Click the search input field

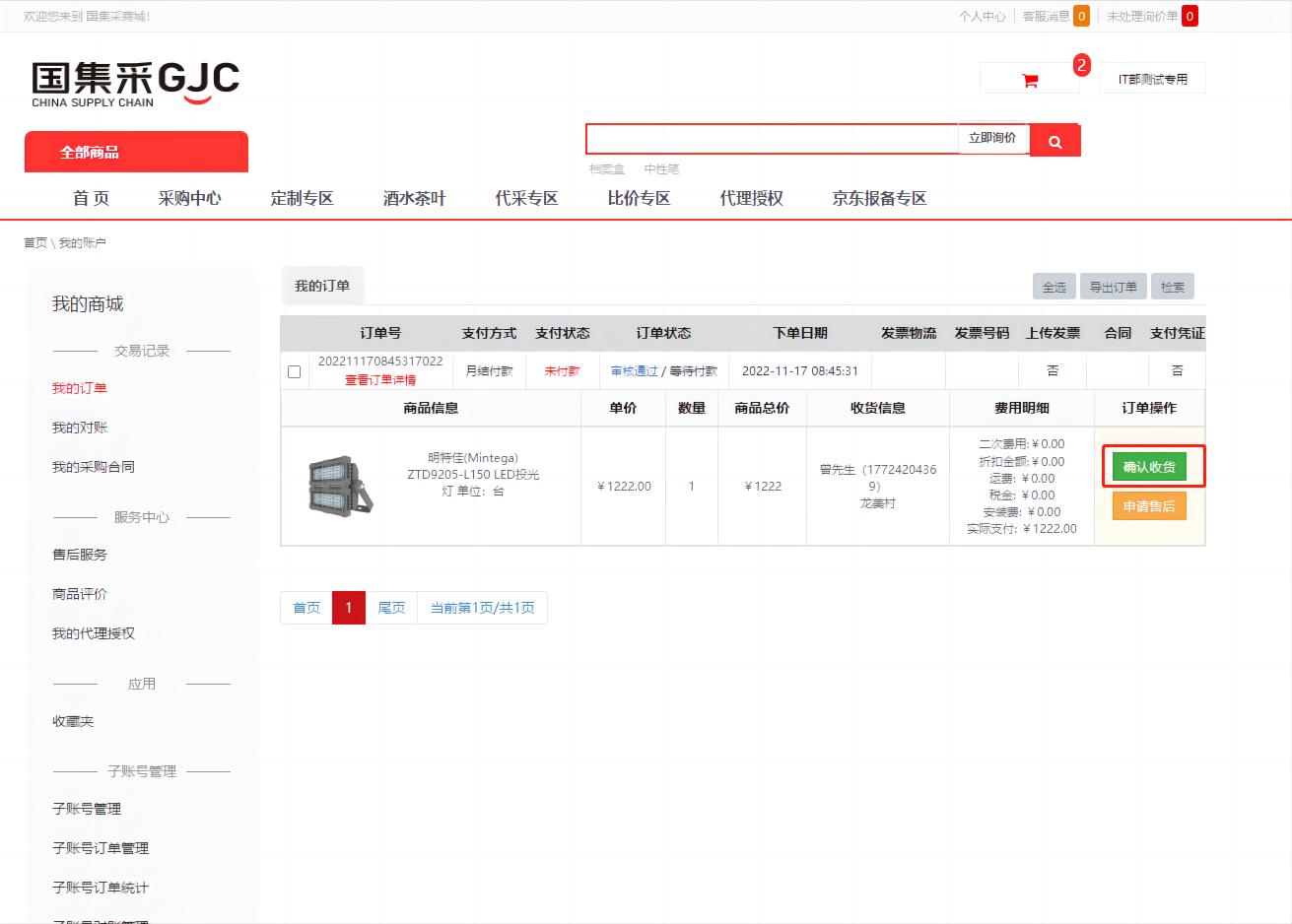click(772, 139)
